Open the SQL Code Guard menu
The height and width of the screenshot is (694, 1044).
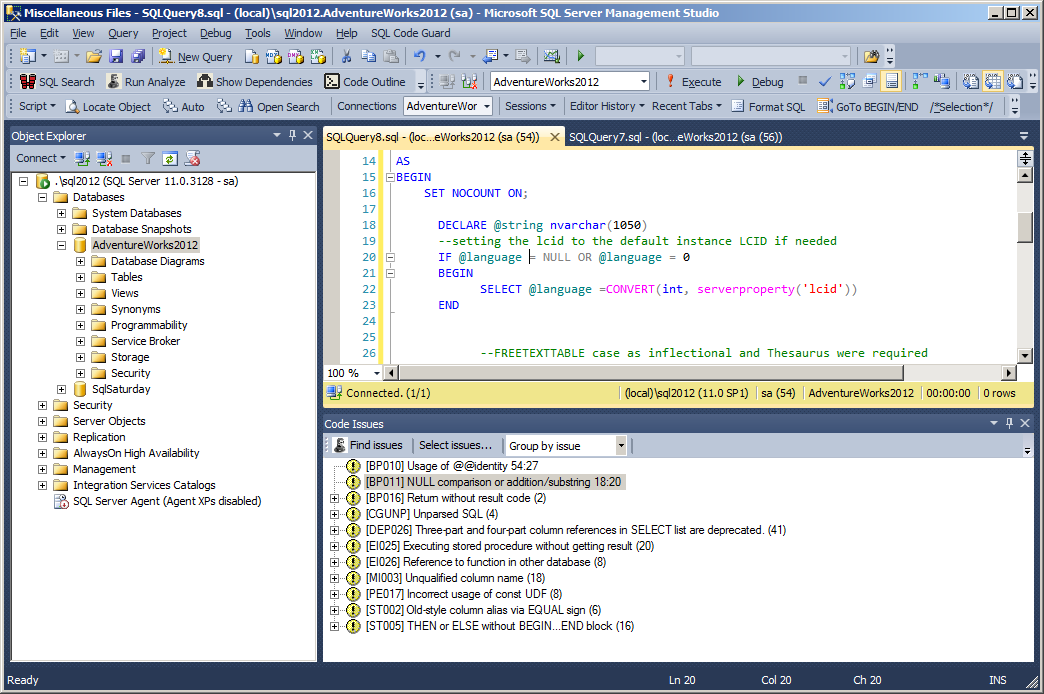tap(410, 33)
